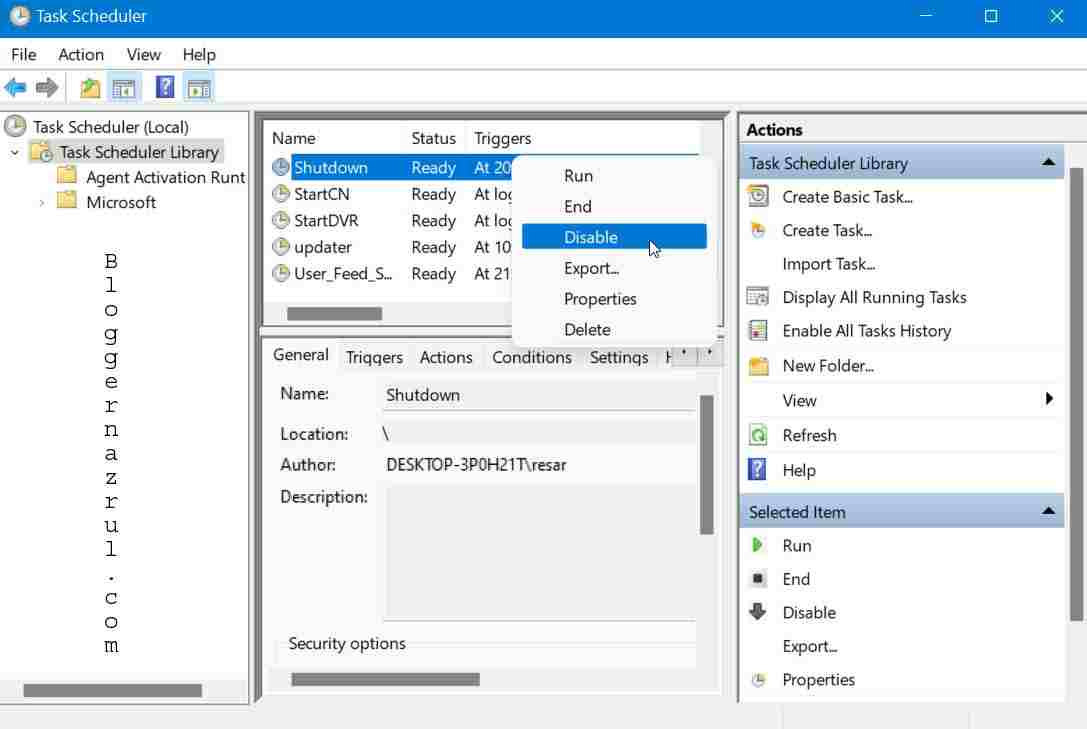Switch to the Actions tab in details
Image resolution: width=1087 pixels, height=729 pixels.
(446, 357)
